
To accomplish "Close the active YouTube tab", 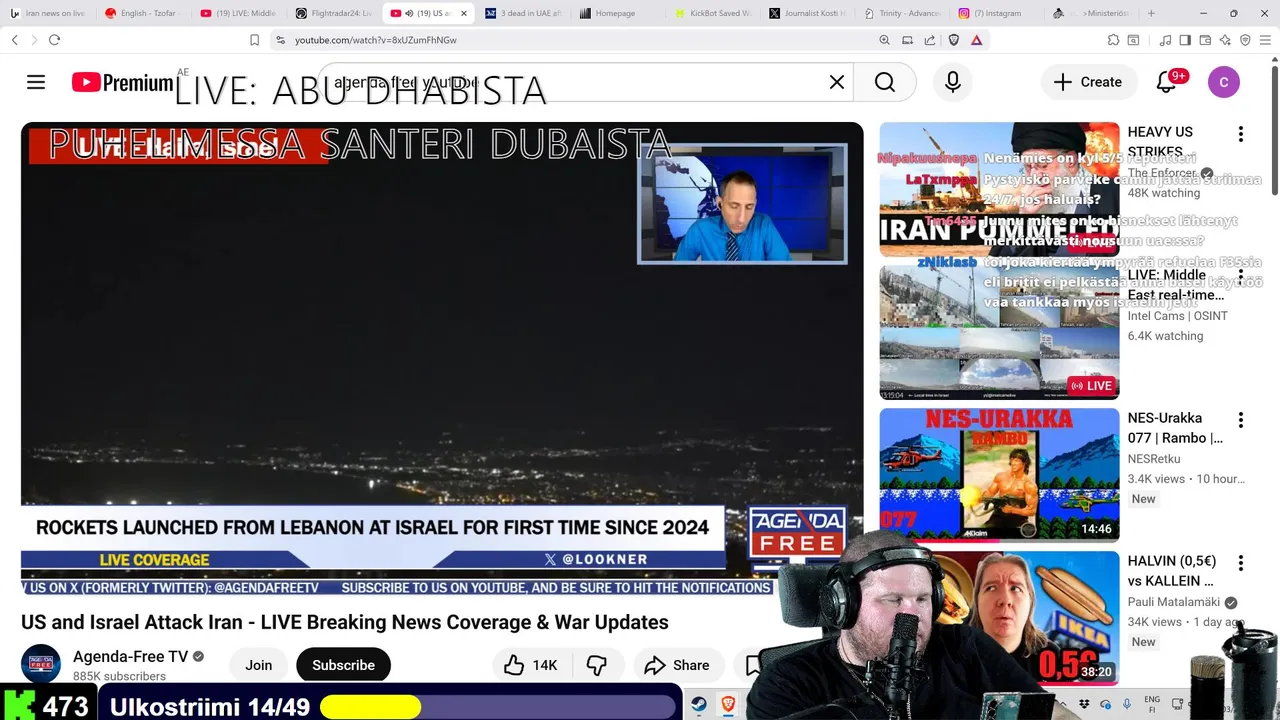I will (463, 13).
